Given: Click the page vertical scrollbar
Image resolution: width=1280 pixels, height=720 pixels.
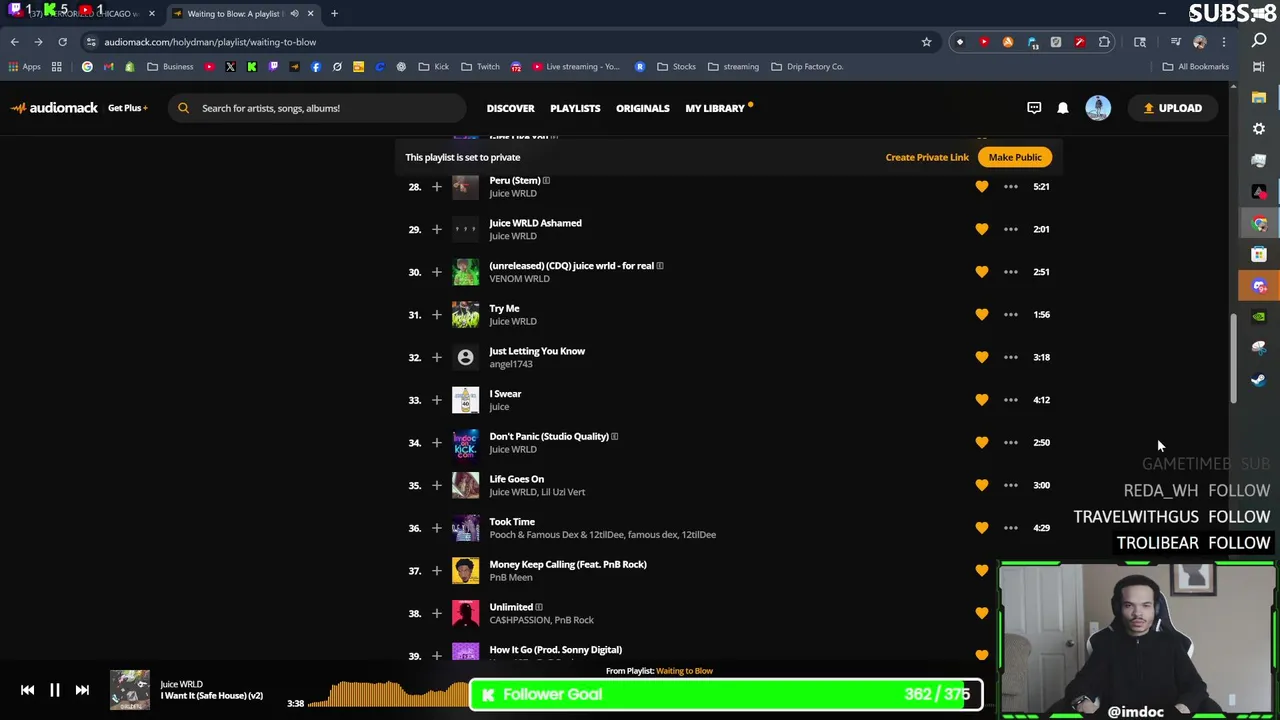Looking at the screenshot, I should (x=1233, y=360).
